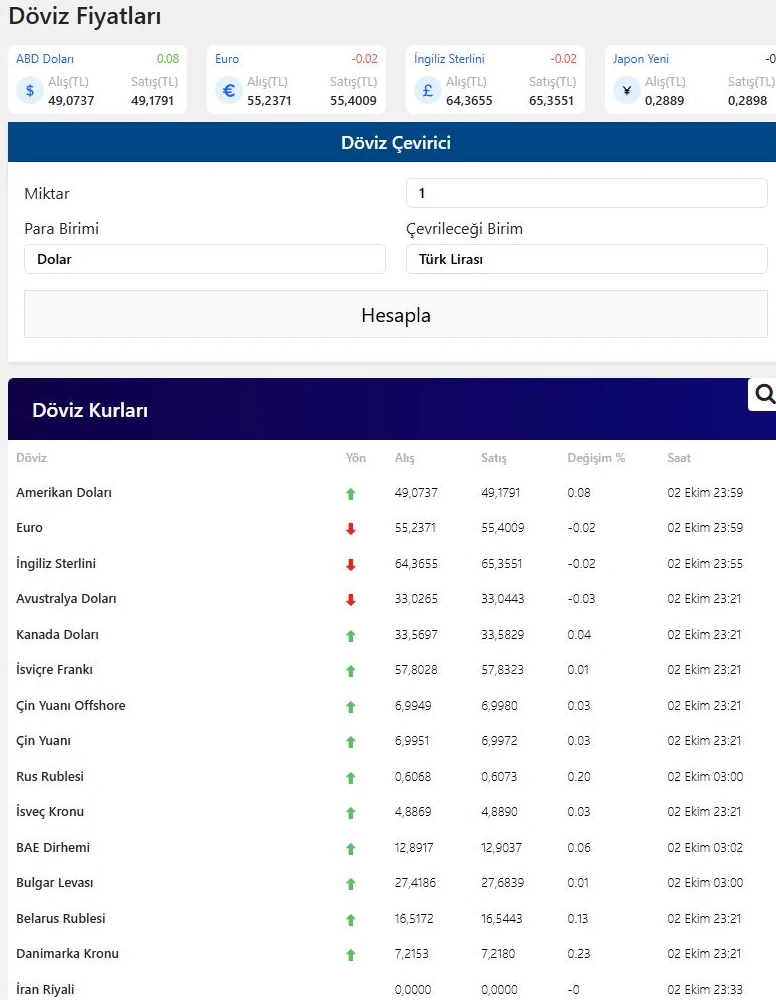Image resolution: width=776 pixels, height=1000 pixels.
Task: Click the pound icon in İngiliz Sterlini card
Action: pos(428,91)
